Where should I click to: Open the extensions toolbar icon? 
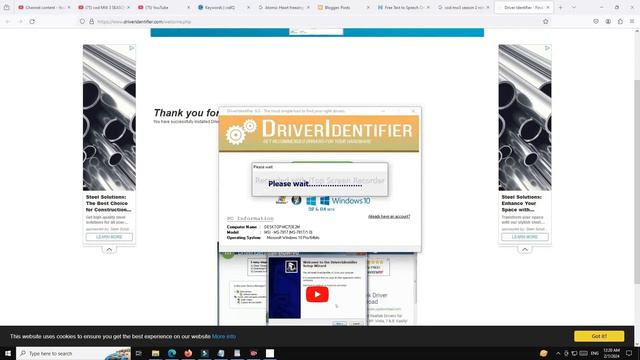pos(620,21)
